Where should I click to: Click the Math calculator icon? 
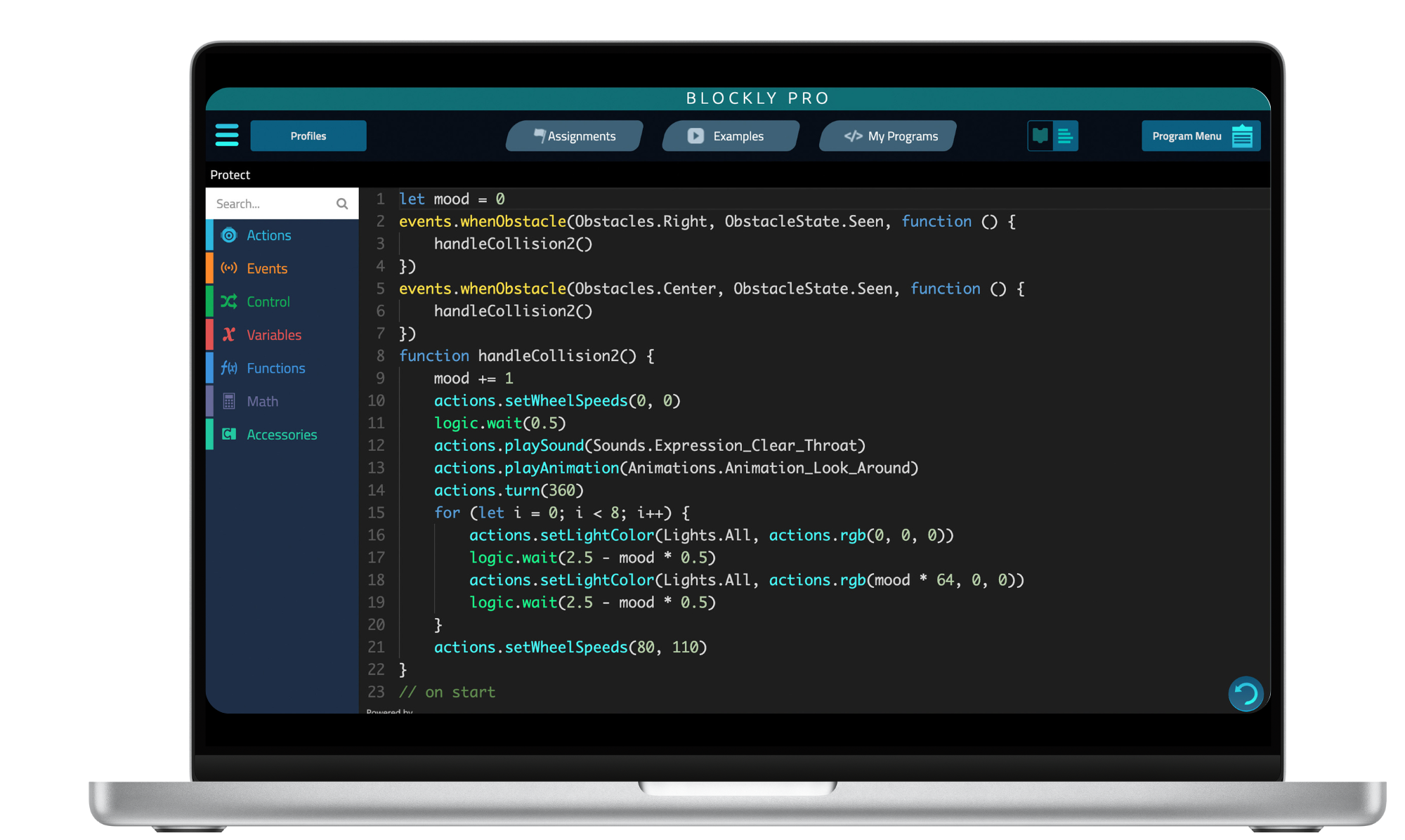tap(229, 401)
